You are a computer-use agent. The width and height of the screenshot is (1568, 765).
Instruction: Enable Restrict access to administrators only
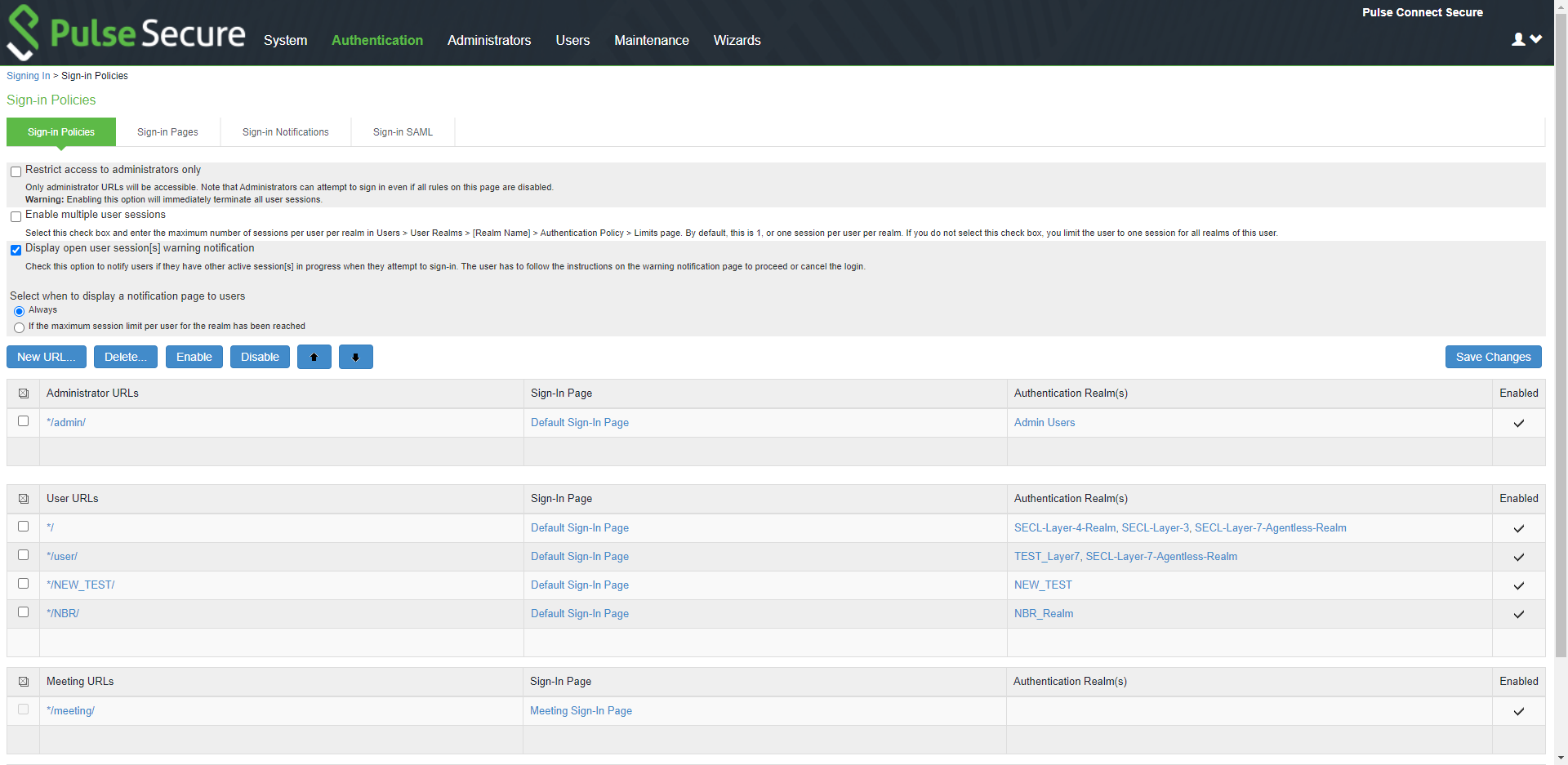click(x=16, y=171)
